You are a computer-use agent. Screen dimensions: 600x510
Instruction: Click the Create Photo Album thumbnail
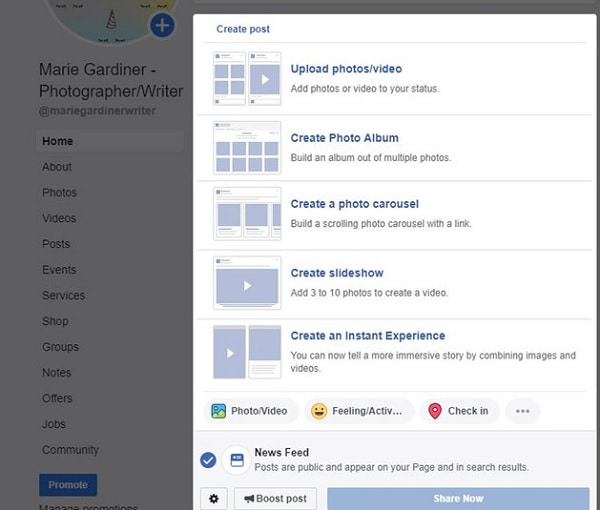(247, 148)
